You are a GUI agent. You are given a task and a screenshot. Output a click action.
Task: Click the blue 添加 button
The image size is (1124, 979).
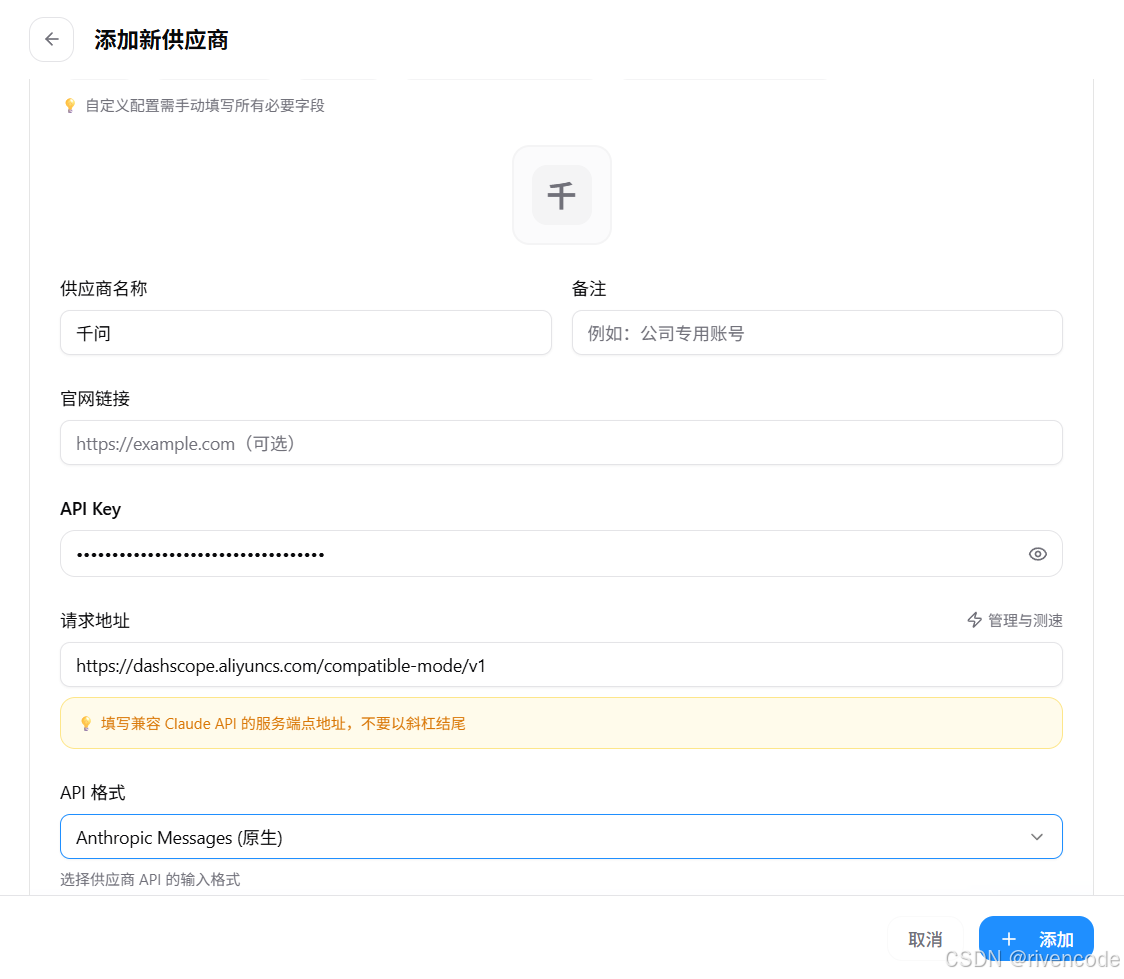[x=1037, y=939]
